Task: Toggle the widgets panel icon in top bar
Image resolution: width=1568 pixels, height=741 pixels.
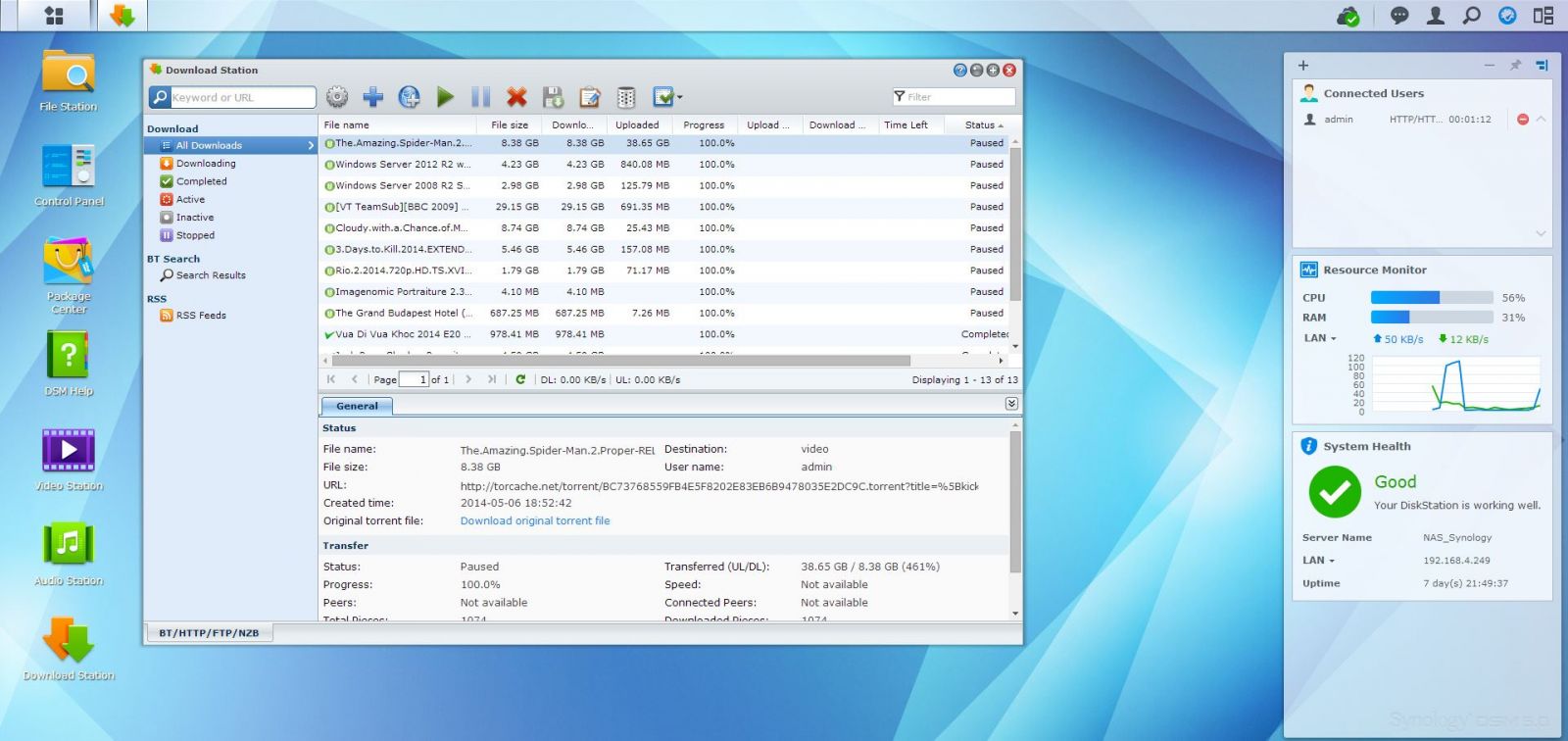Action: click(x=1543, y=16)
